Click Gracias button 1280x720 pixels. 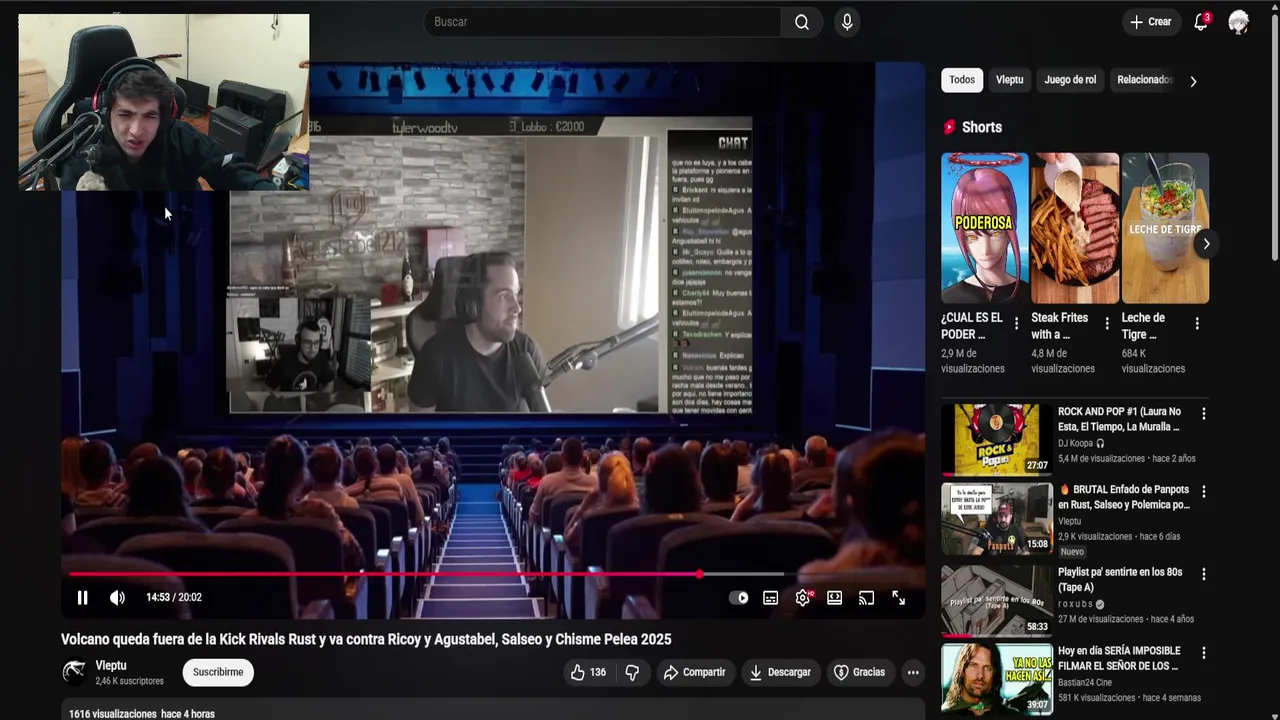[859, 672]
